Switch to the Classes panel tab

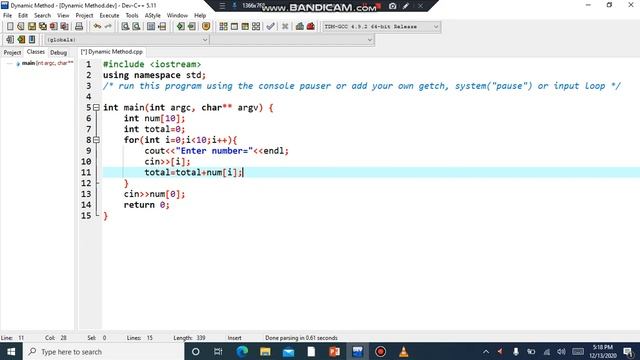[36, 52]
